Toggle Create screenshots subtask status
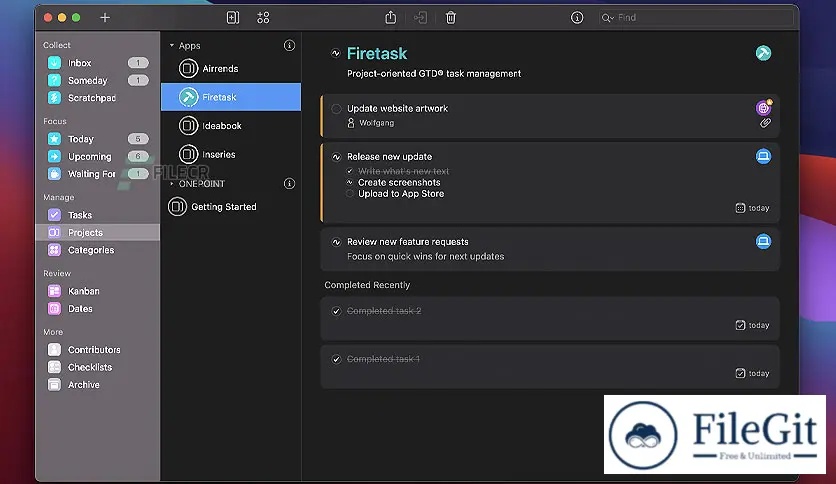 click(350, 182)
